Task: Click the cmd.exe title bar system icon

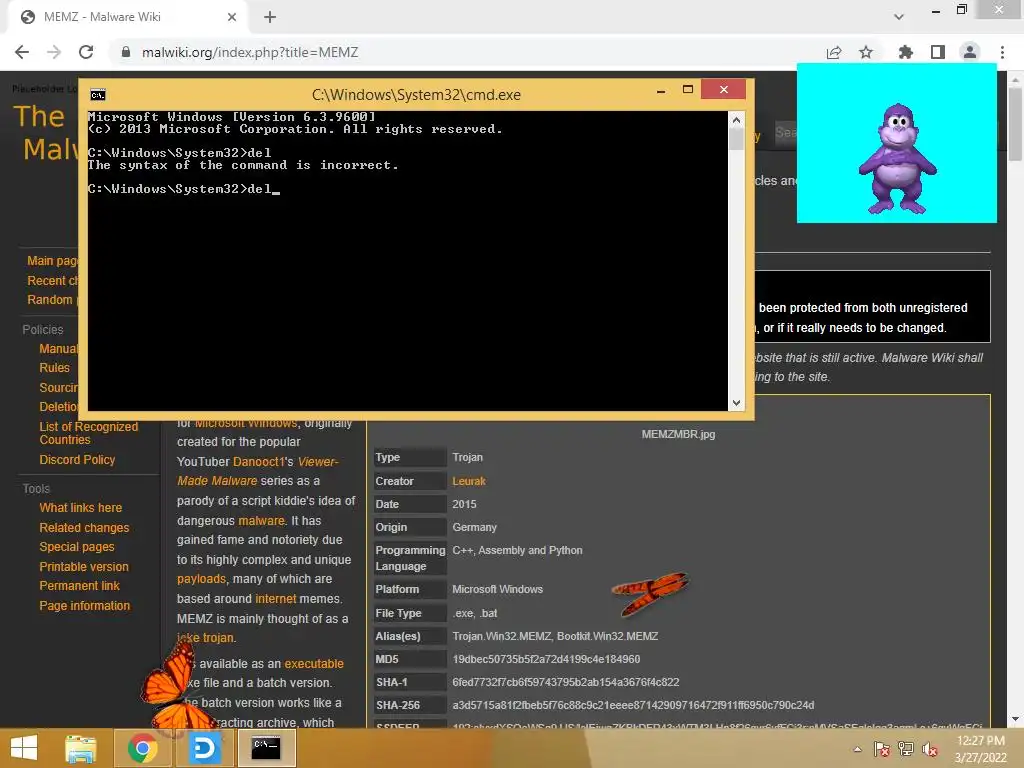Action: coord(98,95)
